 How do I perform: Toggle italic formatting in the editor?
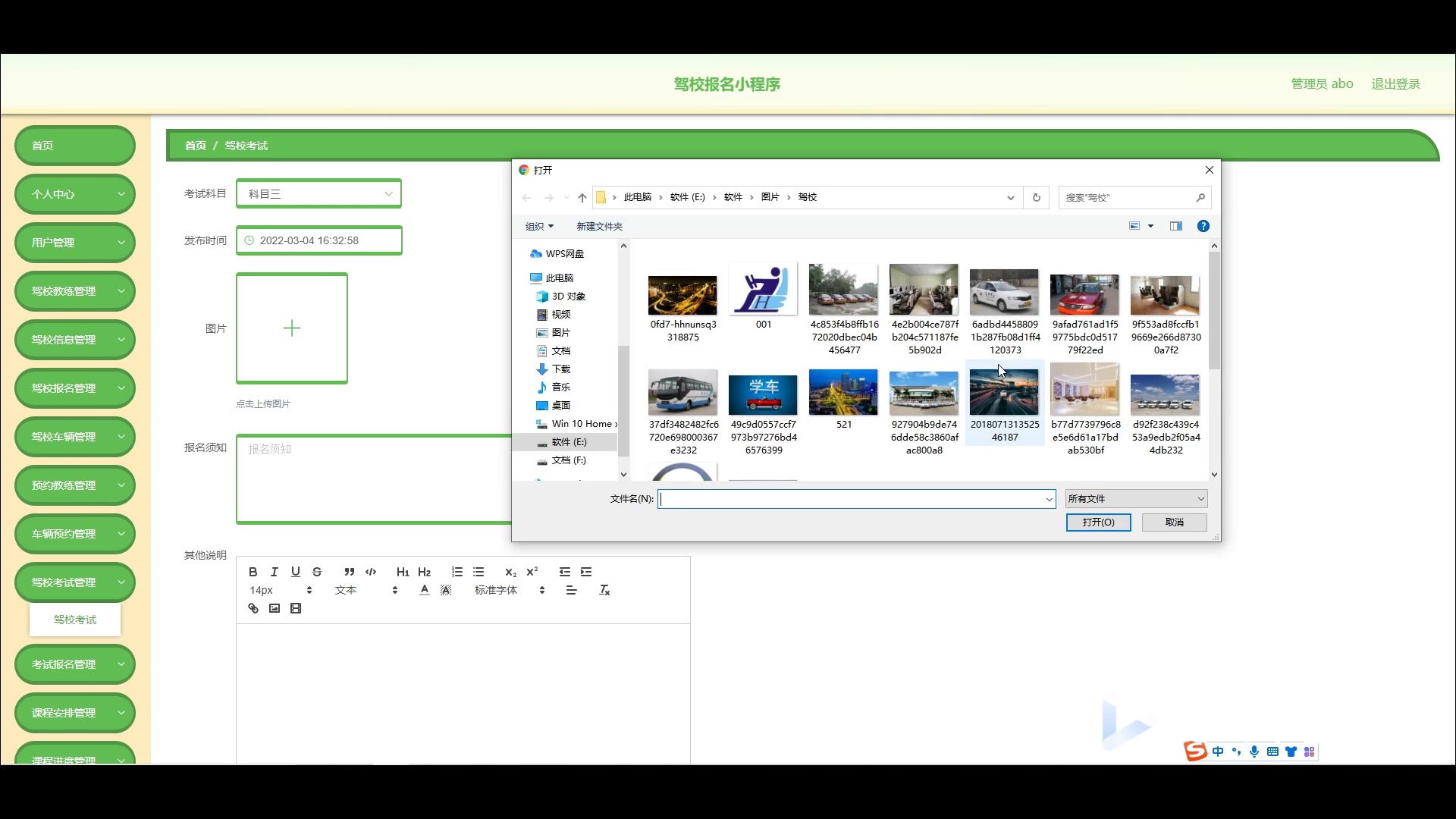pos(275,572)
